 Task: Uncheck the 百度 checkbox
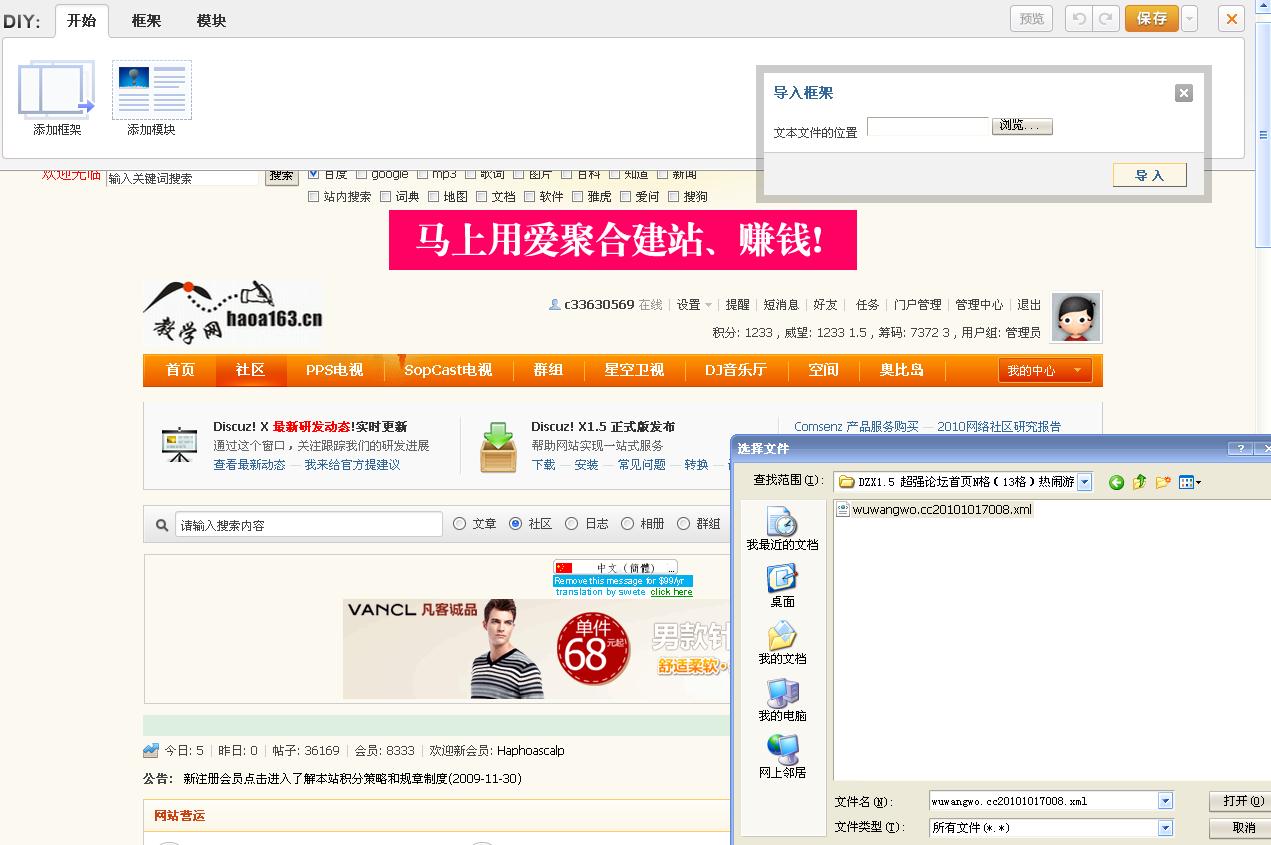point(314,174)
